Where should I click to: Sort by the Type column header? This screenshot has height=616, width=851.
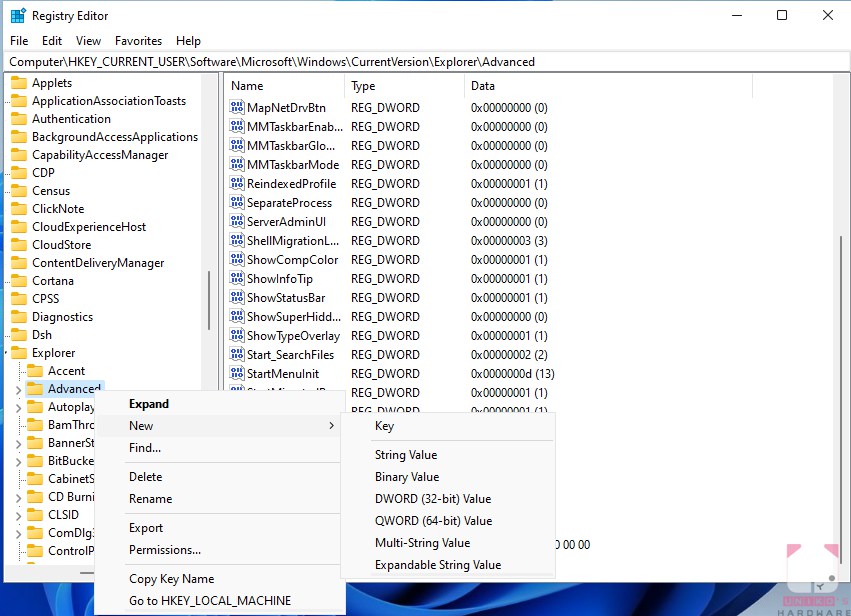404,86
